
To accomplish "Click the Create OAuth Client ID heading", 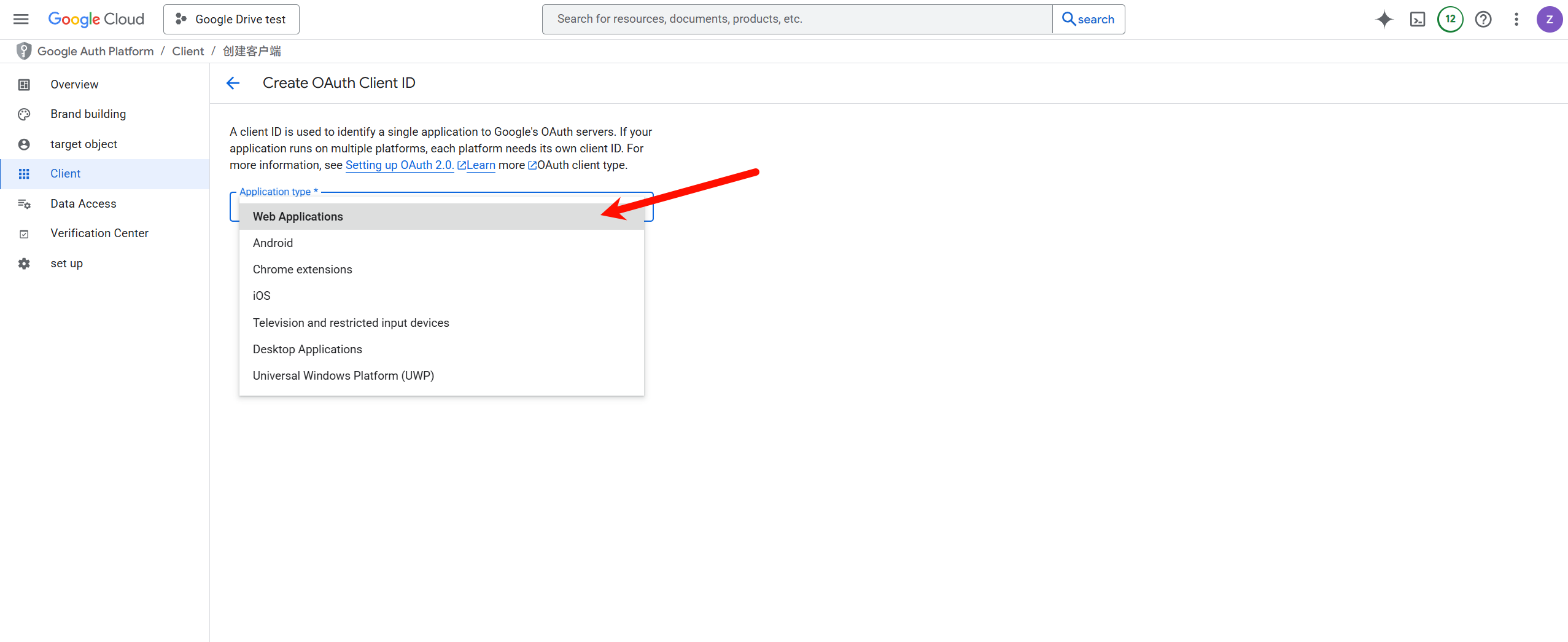I will tap(339, 83).
